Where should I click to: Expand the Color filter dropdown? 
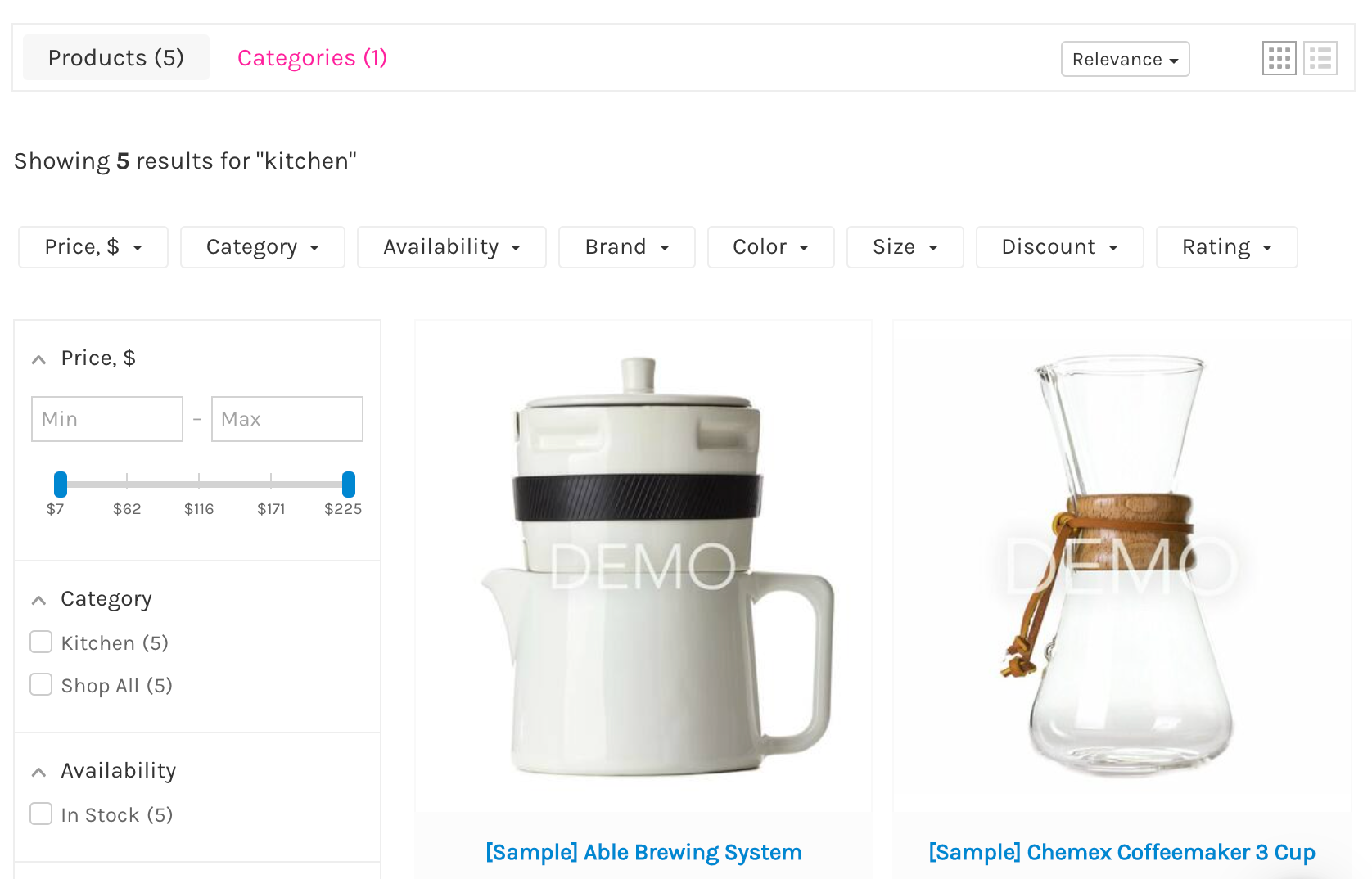[770, 247]
